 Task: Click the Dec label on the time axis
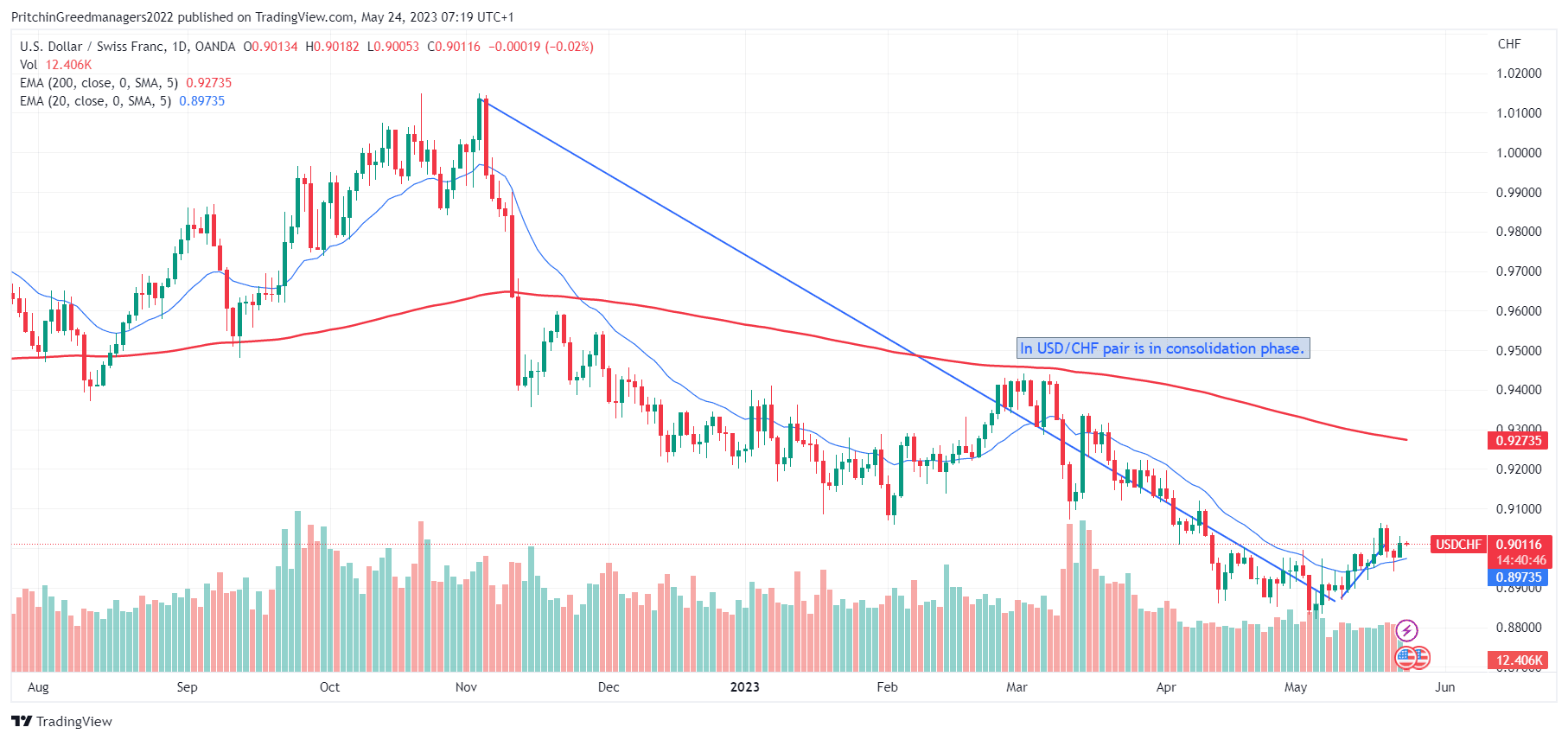click(x=609, y=687)
